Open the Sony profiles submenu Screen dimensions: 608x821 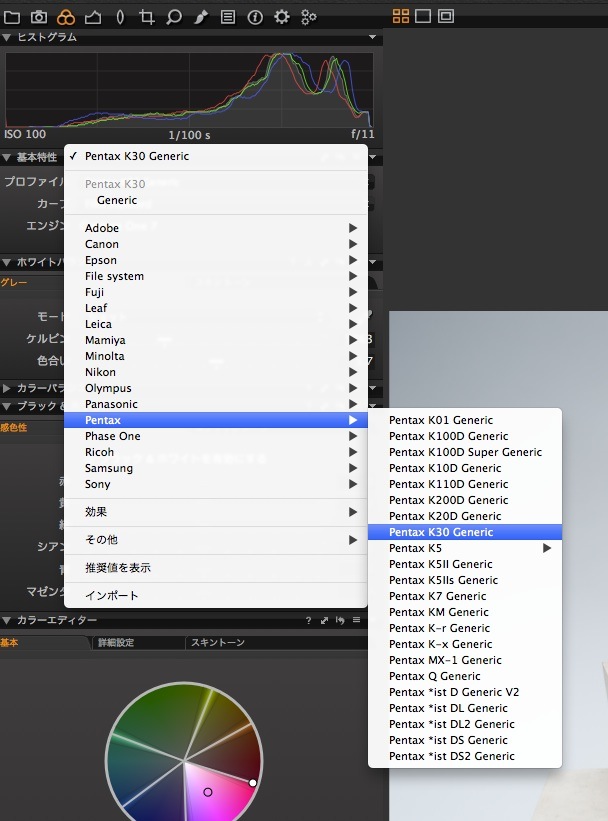pos(216,484)
